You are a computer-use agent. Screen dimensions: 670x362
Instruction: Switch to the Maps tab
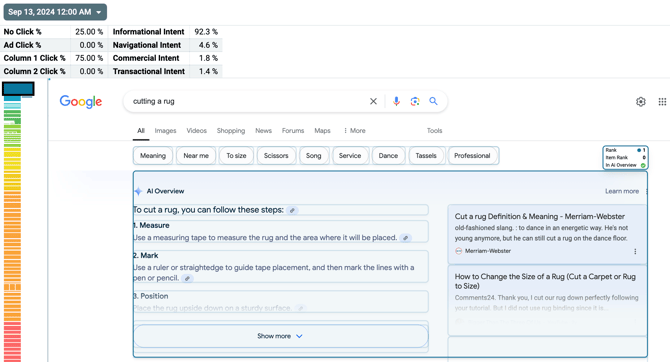(322, 131)
